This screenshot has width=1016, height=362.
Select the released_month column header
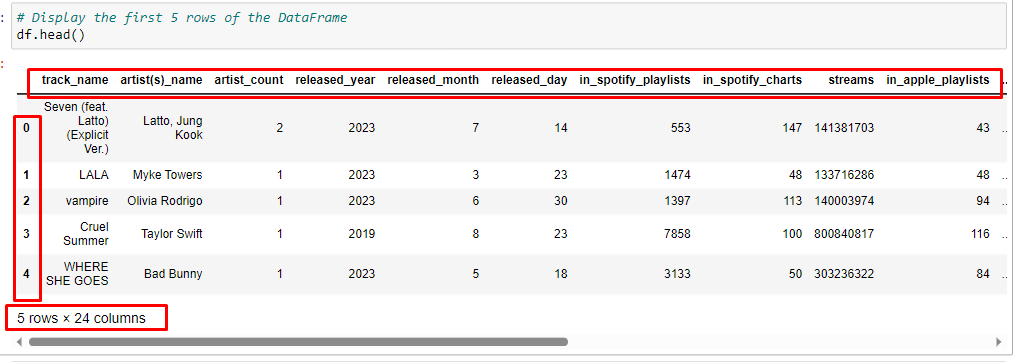pyautogui.click(x=433, y=80)
